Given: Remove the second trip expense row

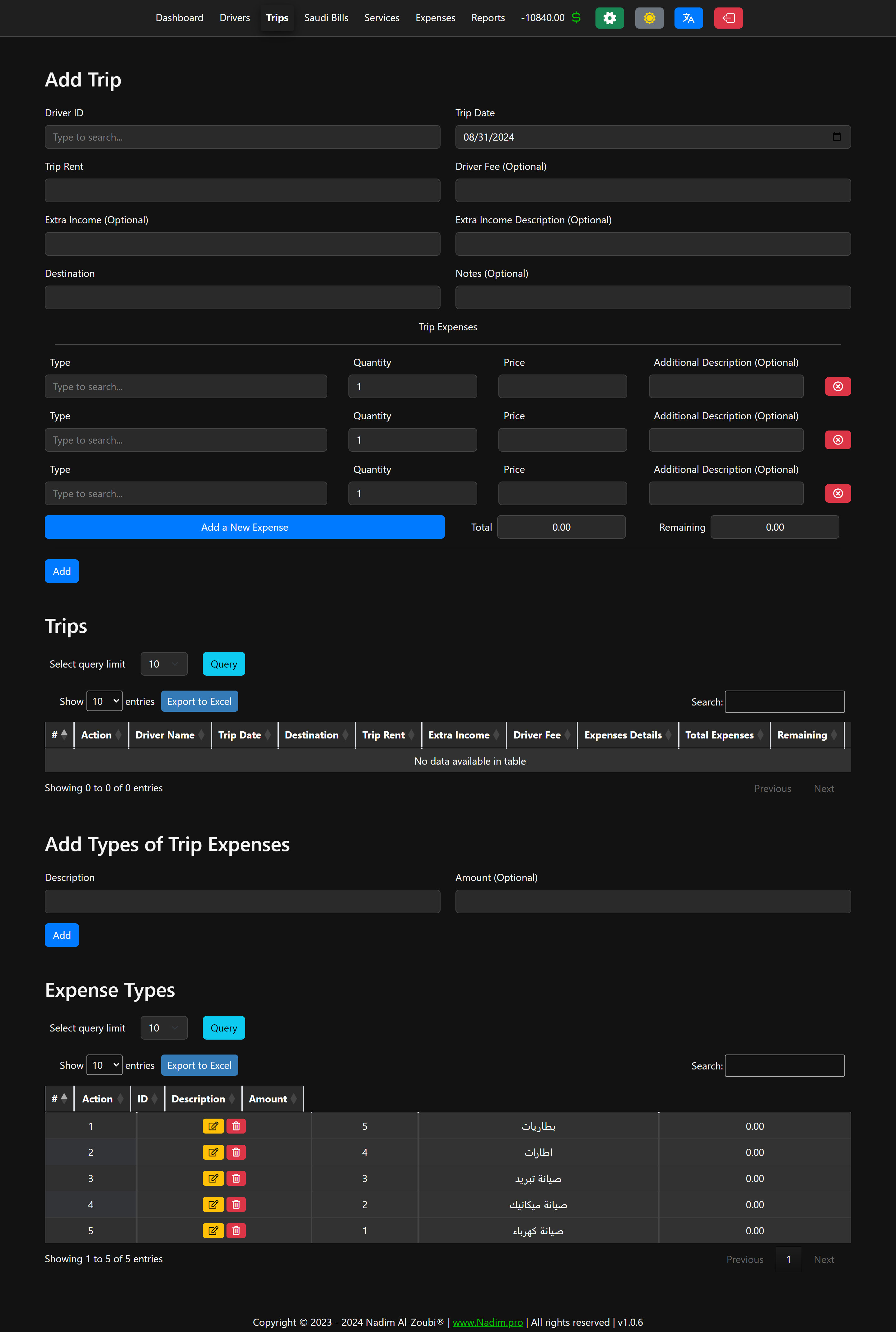Looking at the screenshot, I should pyautogui.click(x=838, y=440).
